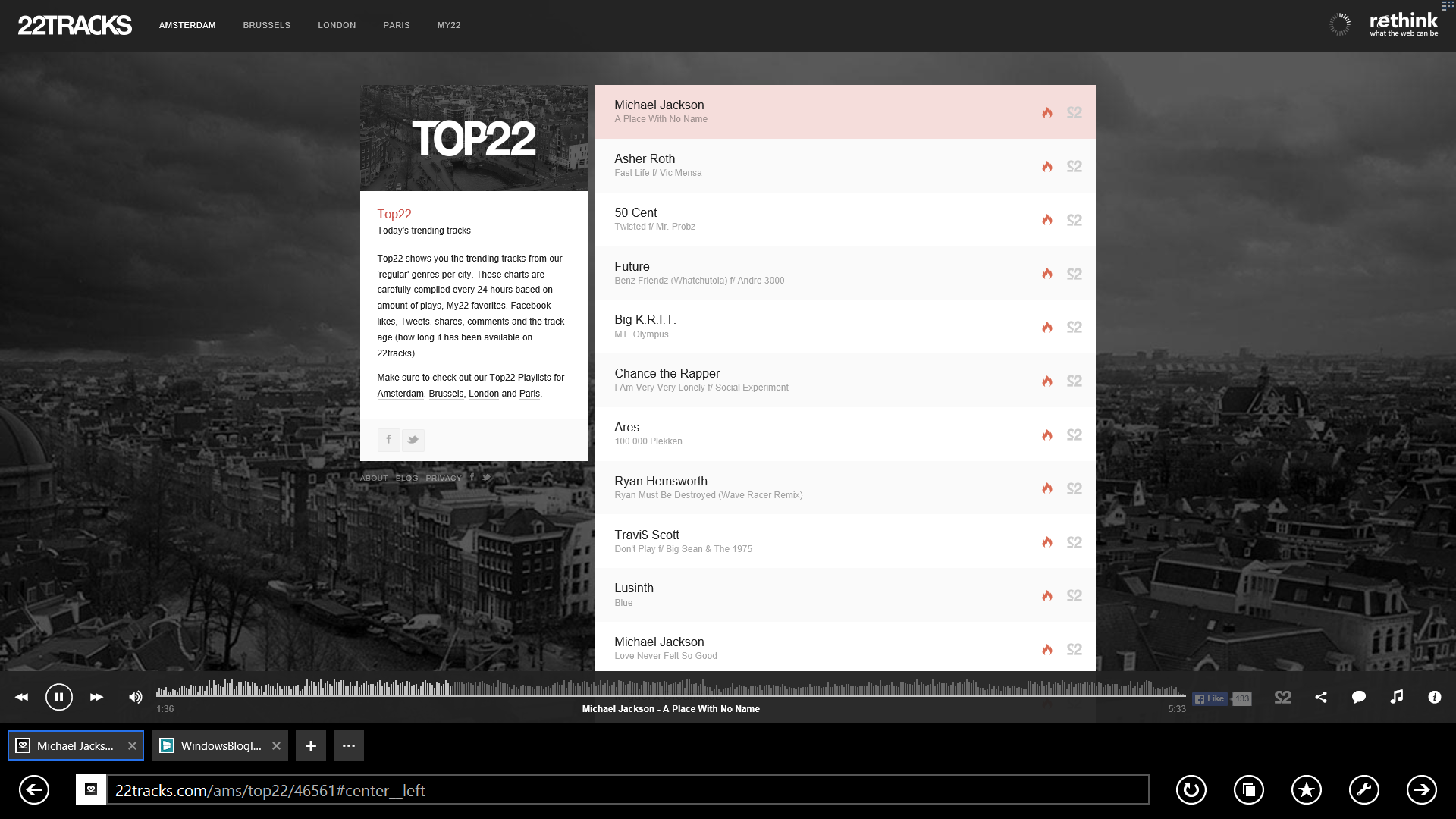Open the Paris Top22 playlist link
This screenshot has height=819, width=1456.
pyautogui.click(x=529, y=394)
